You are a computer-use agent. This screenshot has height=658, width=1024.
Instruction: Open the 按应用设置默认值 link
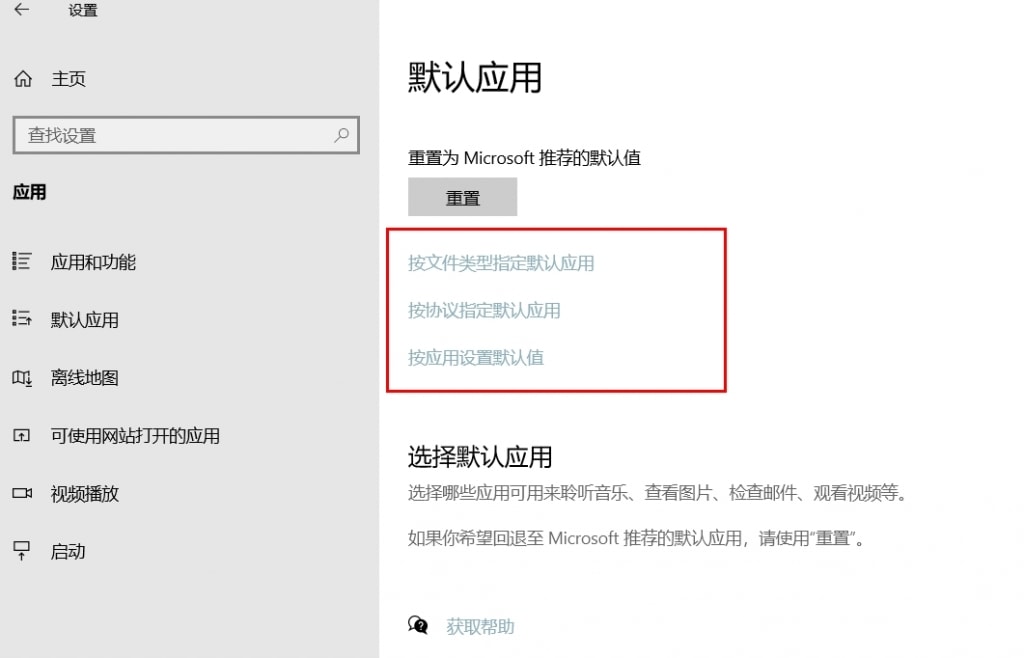[x=476, y=357]
